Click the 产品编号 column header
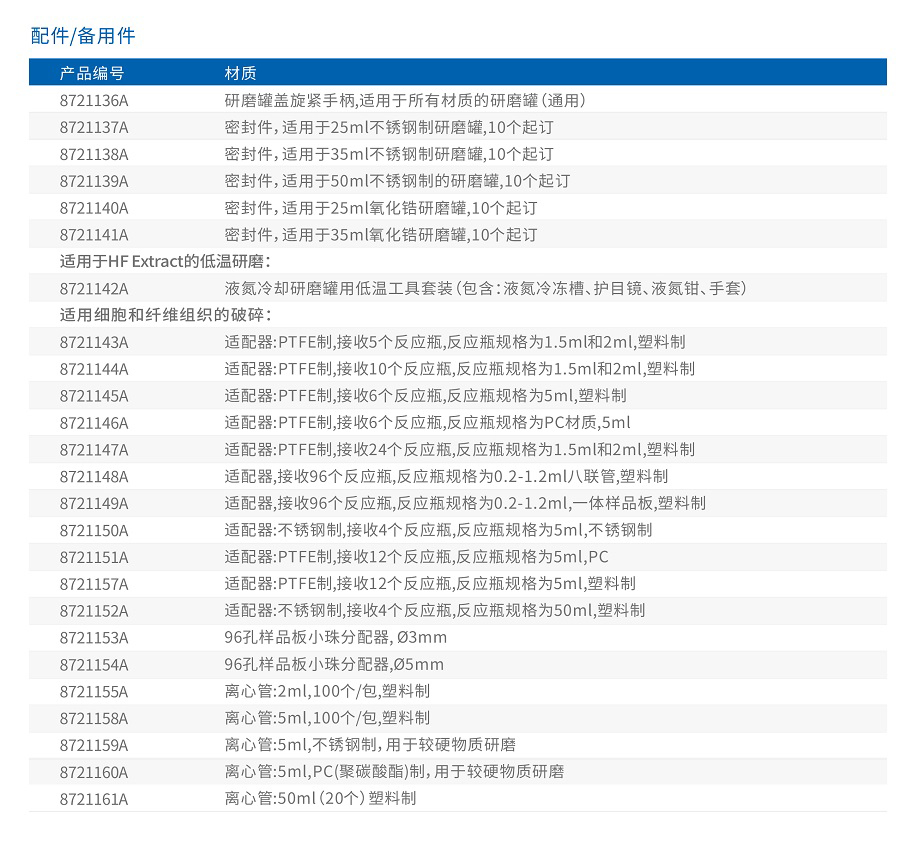Image resolution: width=900 pixels, height=863 pixels. tap(92, 73)
